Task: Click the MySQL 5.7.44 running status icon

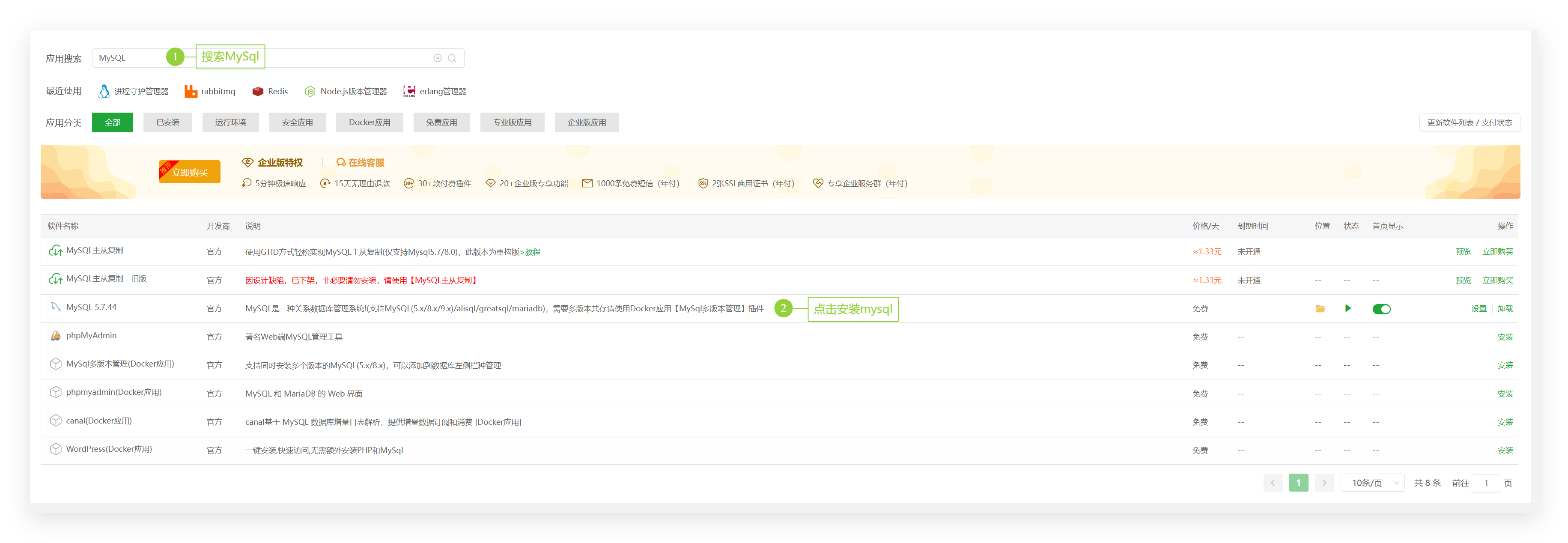Action: click(1347, 309)
